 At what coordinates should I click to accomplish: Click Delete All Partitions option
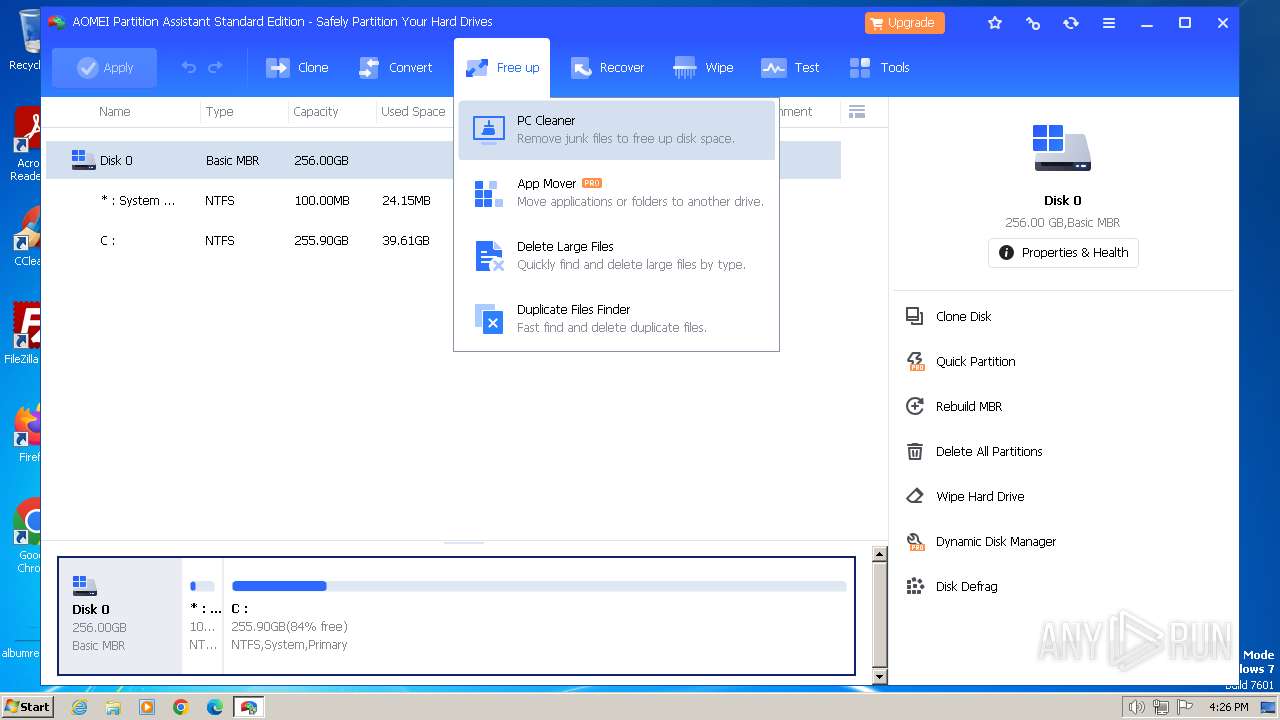click(989, 451)
